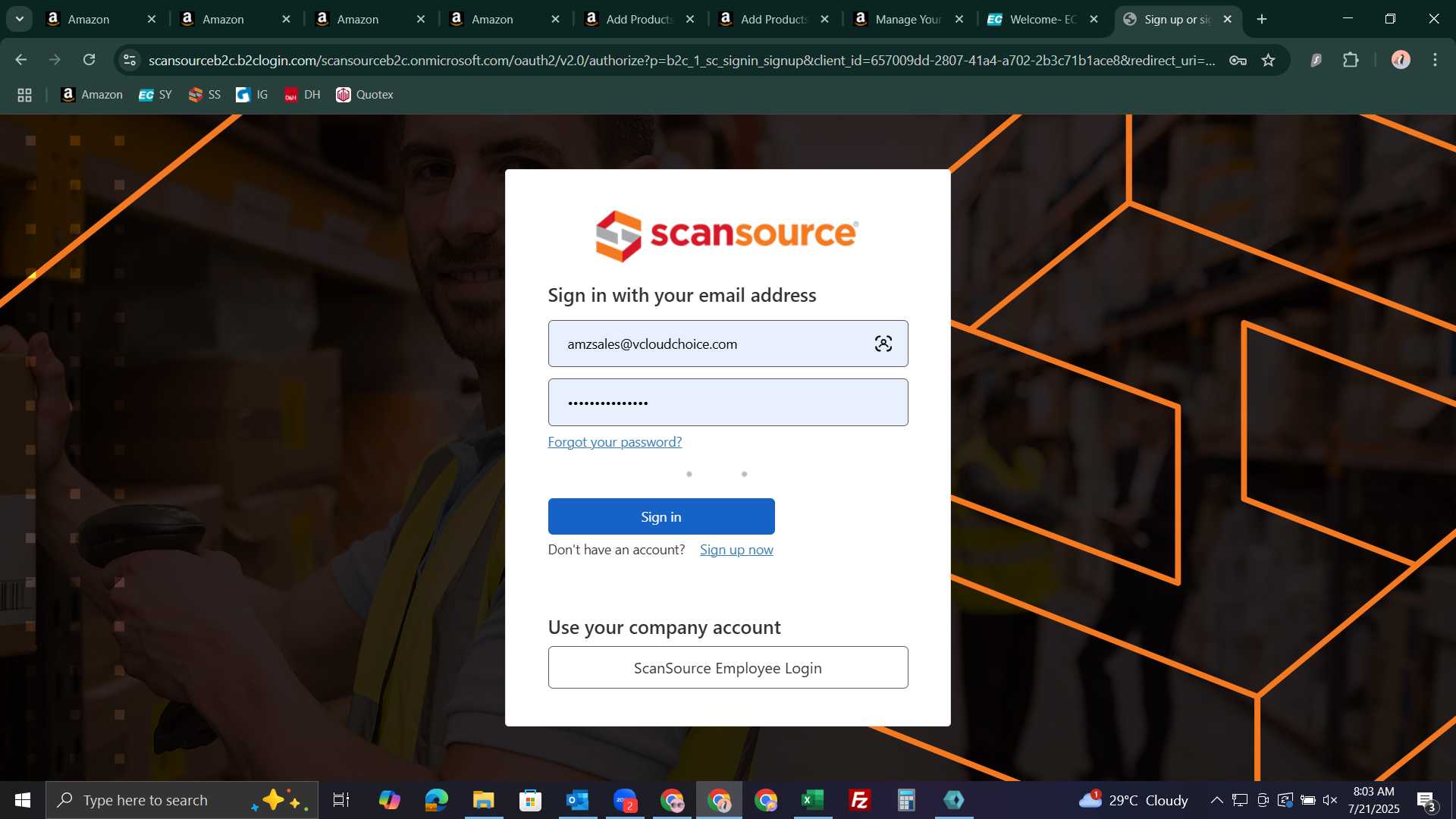Close the Sign up or sign in tab
Image resolution: width=1456 pixels, height=819 pixels.
pyautogui.click(x=1228, y=19)
